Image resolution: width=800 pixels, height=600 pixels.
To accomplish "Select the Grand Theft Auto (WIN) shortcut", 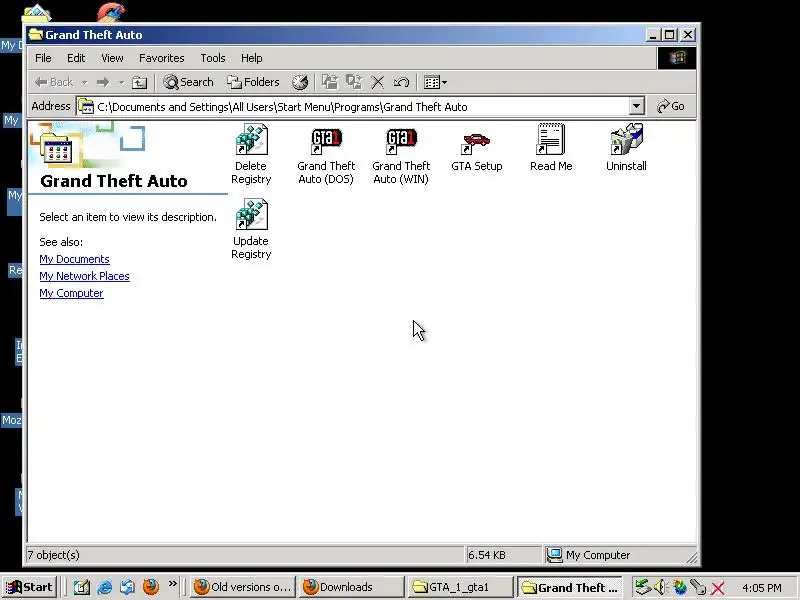I will pos(401,154).
